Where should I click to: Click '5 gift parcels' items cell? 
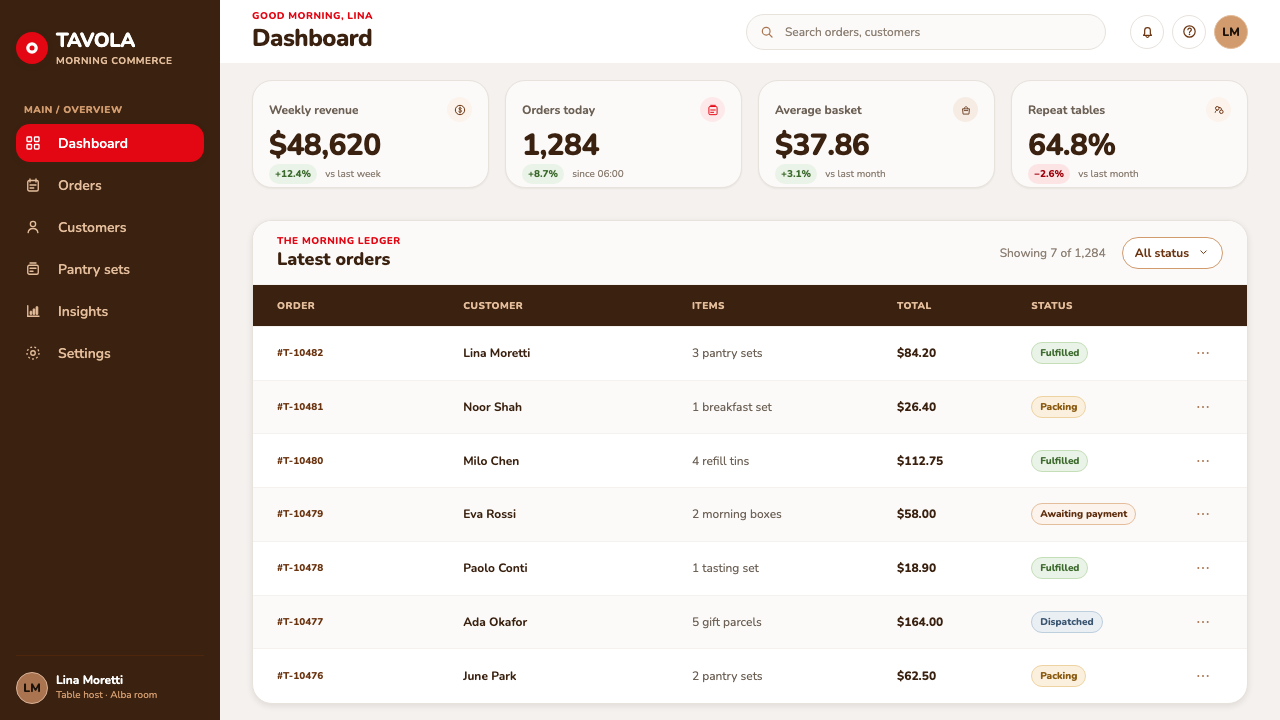click(727, 622)
